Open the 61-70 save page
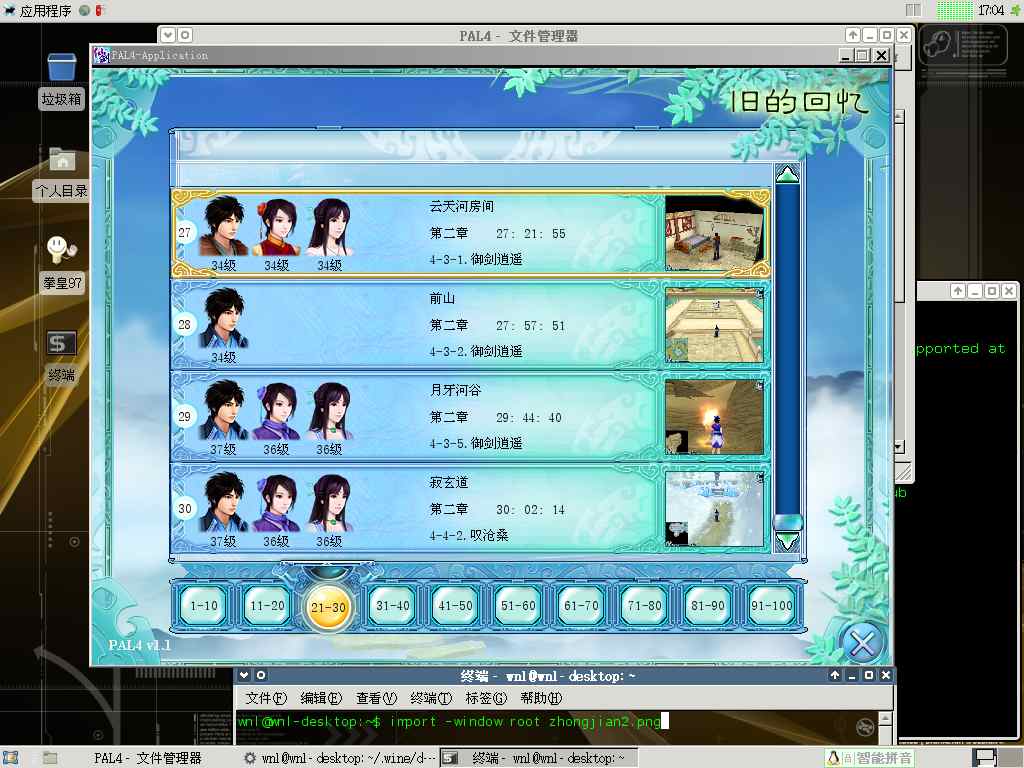The height and width of the screenshot is (768, 1024). pyautogui.click(x=581, y=606)
